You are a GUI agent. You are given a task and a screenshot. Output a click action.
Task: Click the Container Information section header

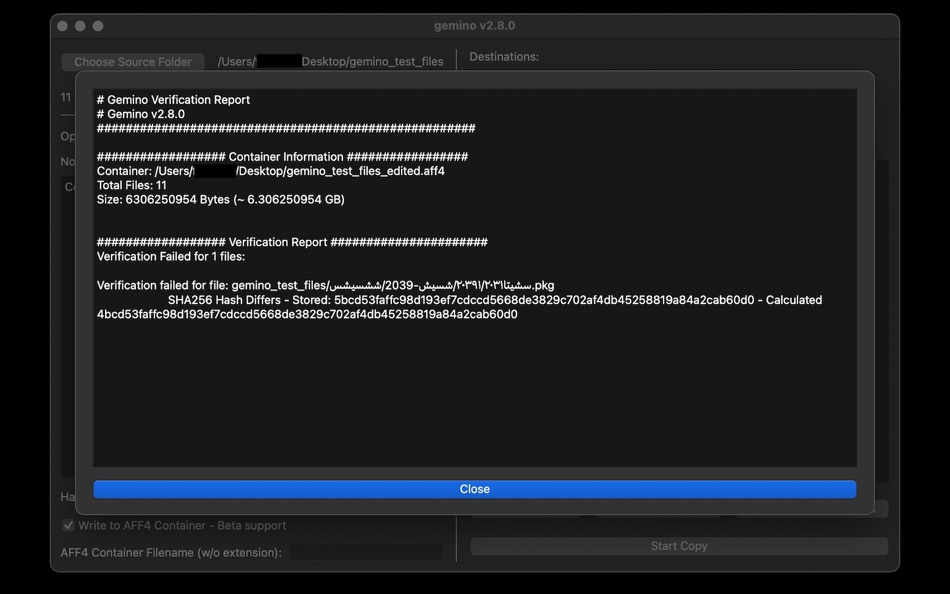tap(282, 156)
